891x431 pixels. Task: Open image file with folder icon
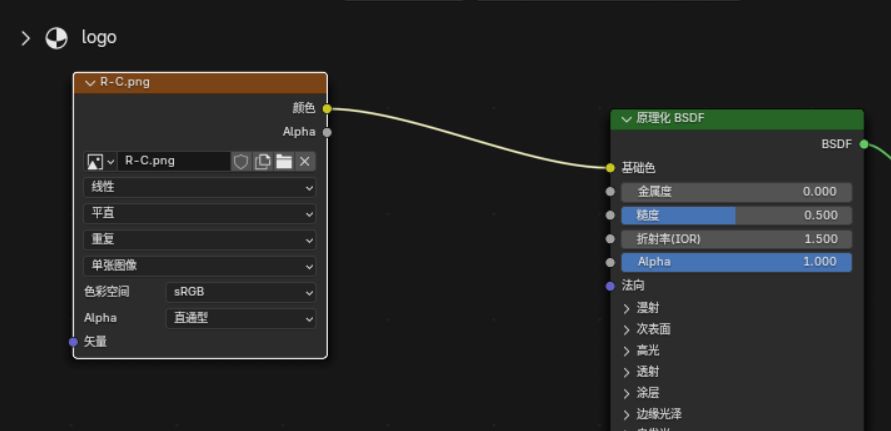coord(284,161)
